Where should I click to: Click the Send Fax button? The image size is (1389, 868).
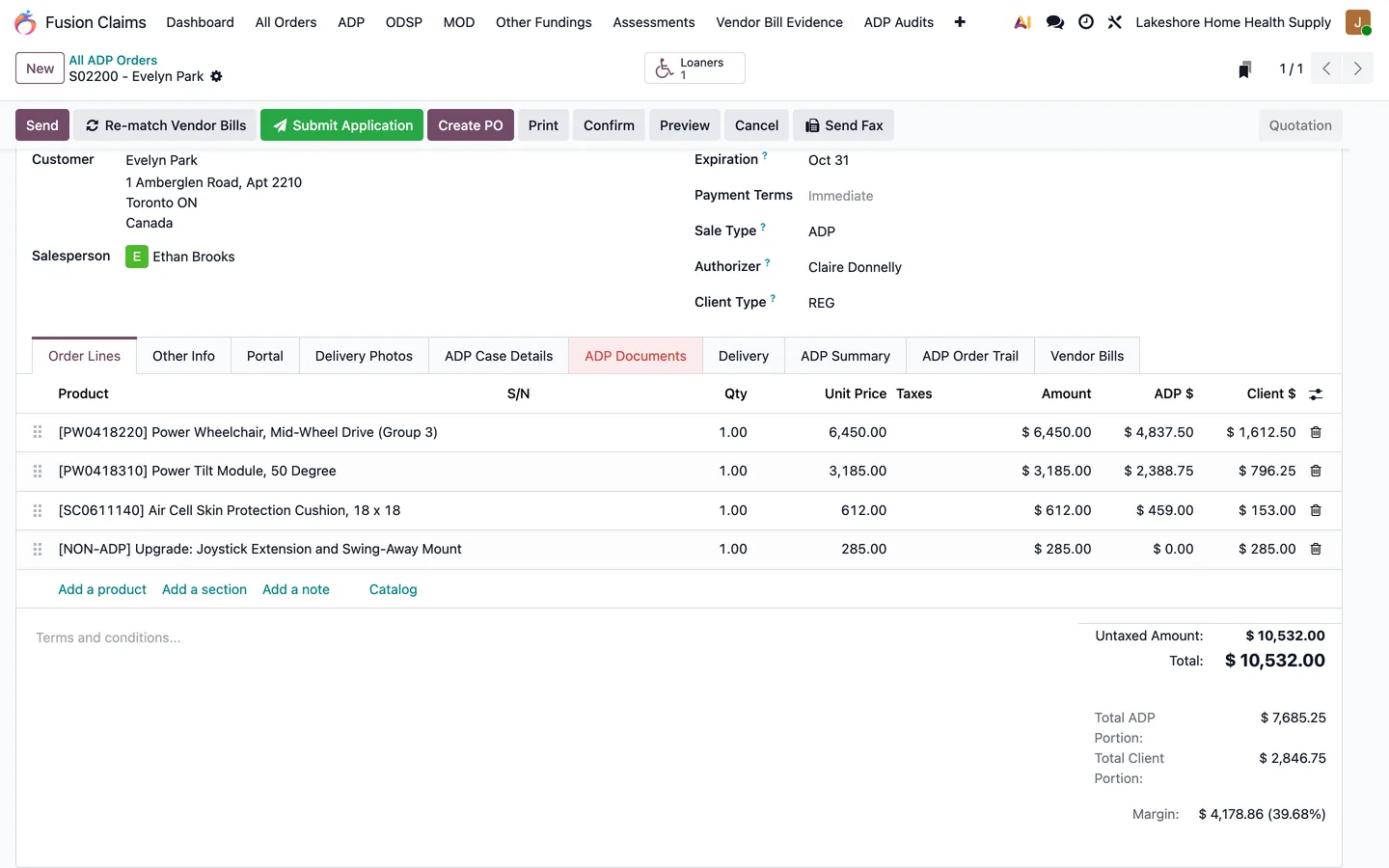844,125
